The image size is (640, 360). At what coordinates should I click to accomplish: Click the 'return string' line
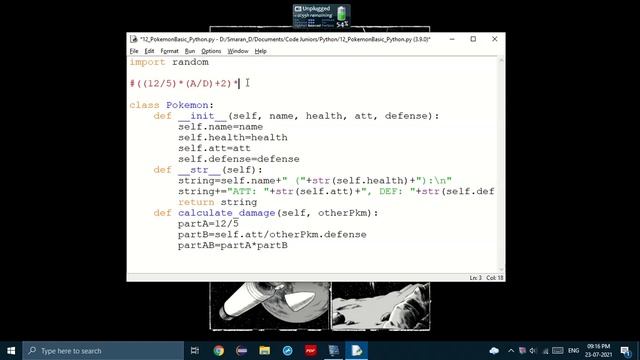pos(217,202)
